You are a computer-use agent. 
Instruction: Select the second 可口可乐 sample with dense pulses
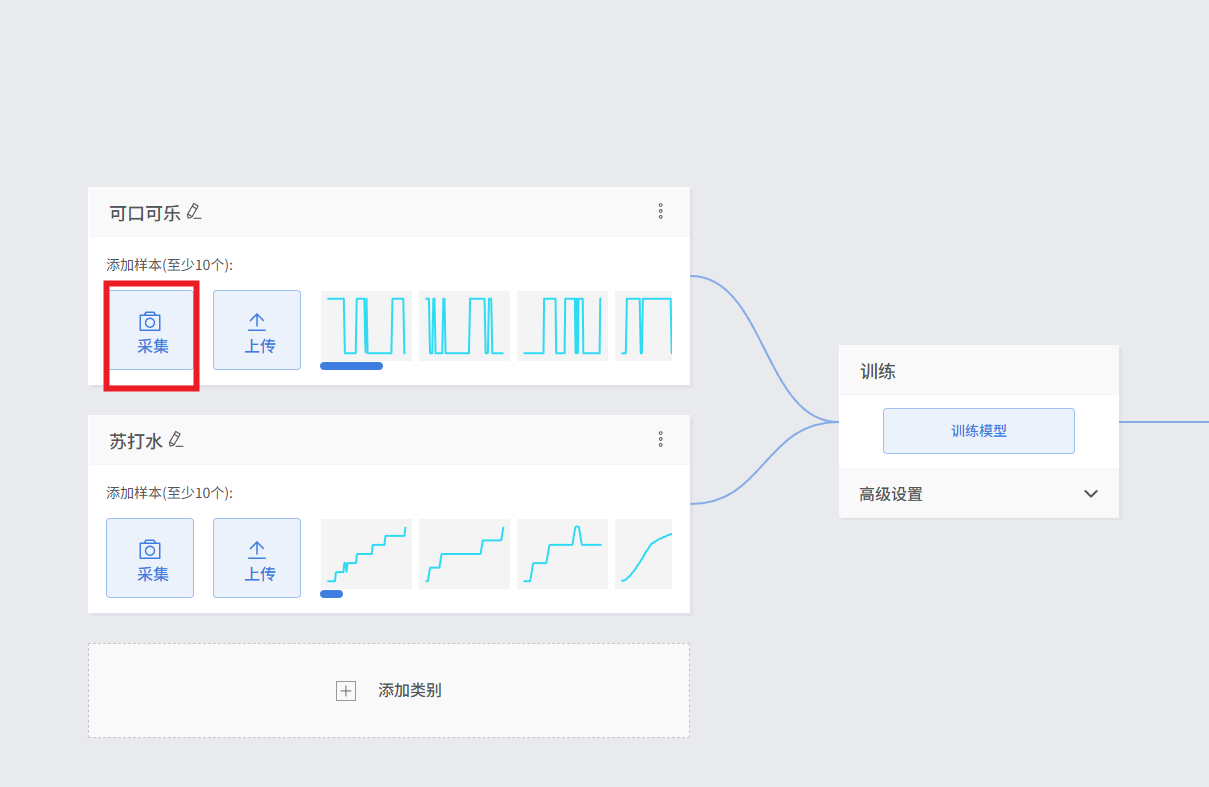coord(464,326)
